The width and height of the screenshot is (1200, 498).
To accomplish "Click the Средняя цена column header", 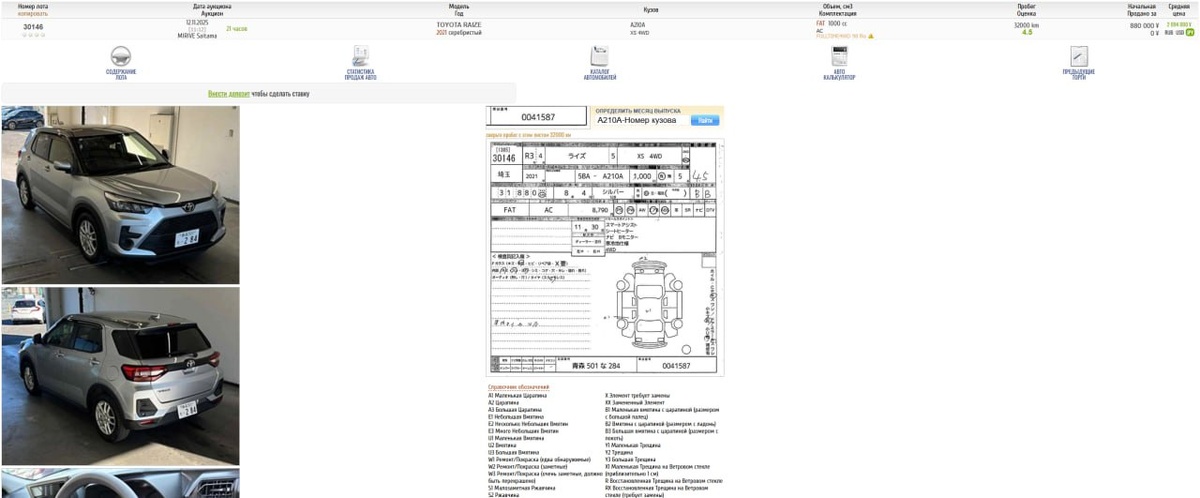I will point(1179,10).
